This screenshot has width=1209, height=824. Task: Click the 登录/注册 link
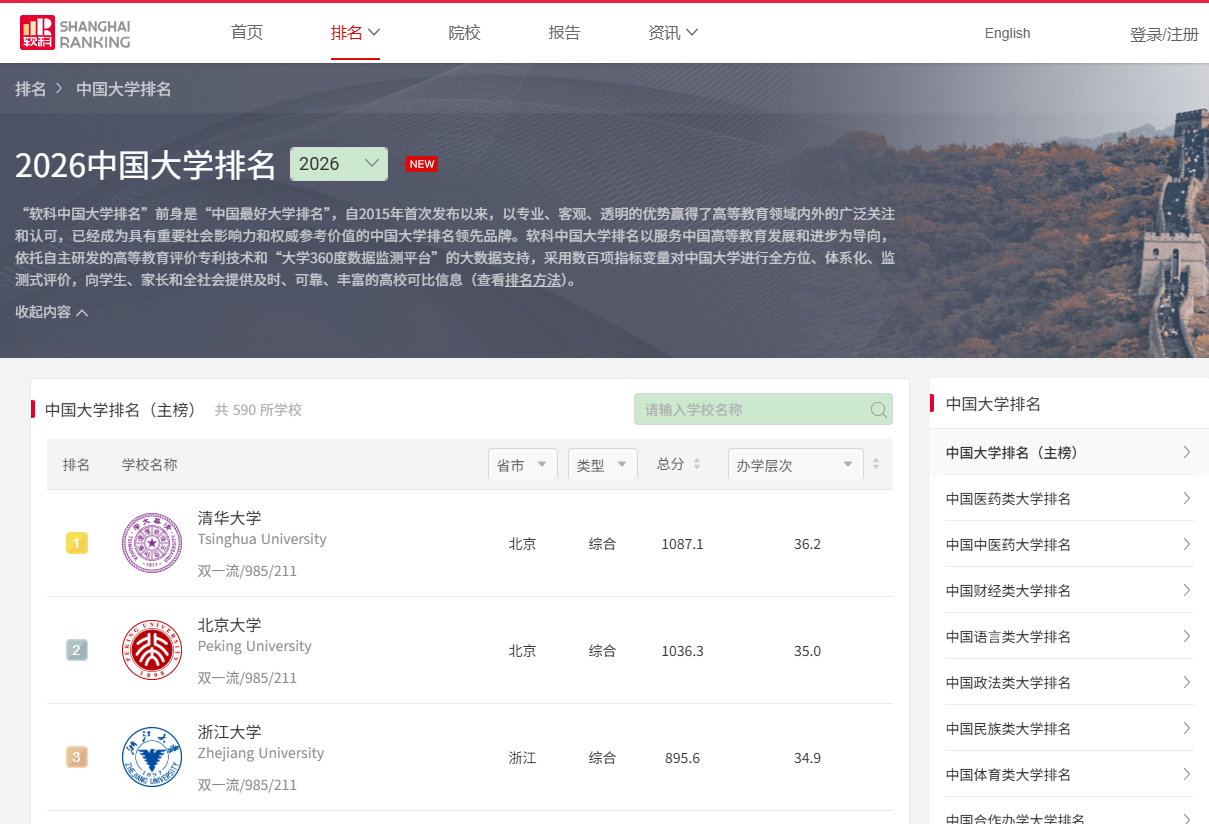click(1163, 34)
